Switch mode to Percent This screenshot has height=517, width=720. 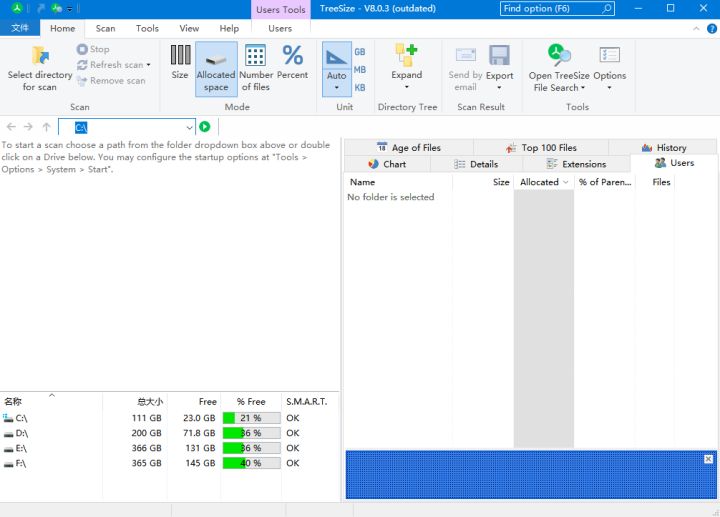(292, 62)
